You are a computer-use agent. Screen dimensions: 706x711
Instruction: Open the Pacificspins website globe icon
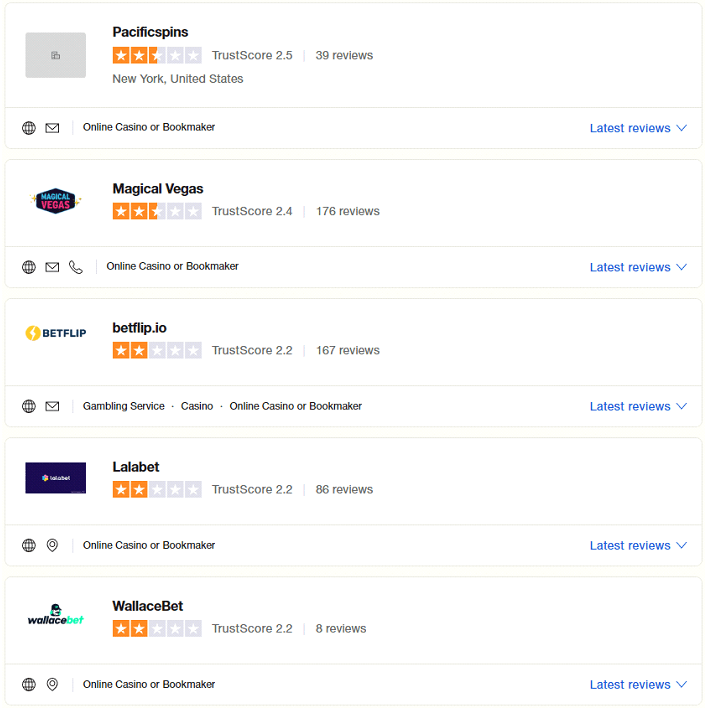(29, 128)
